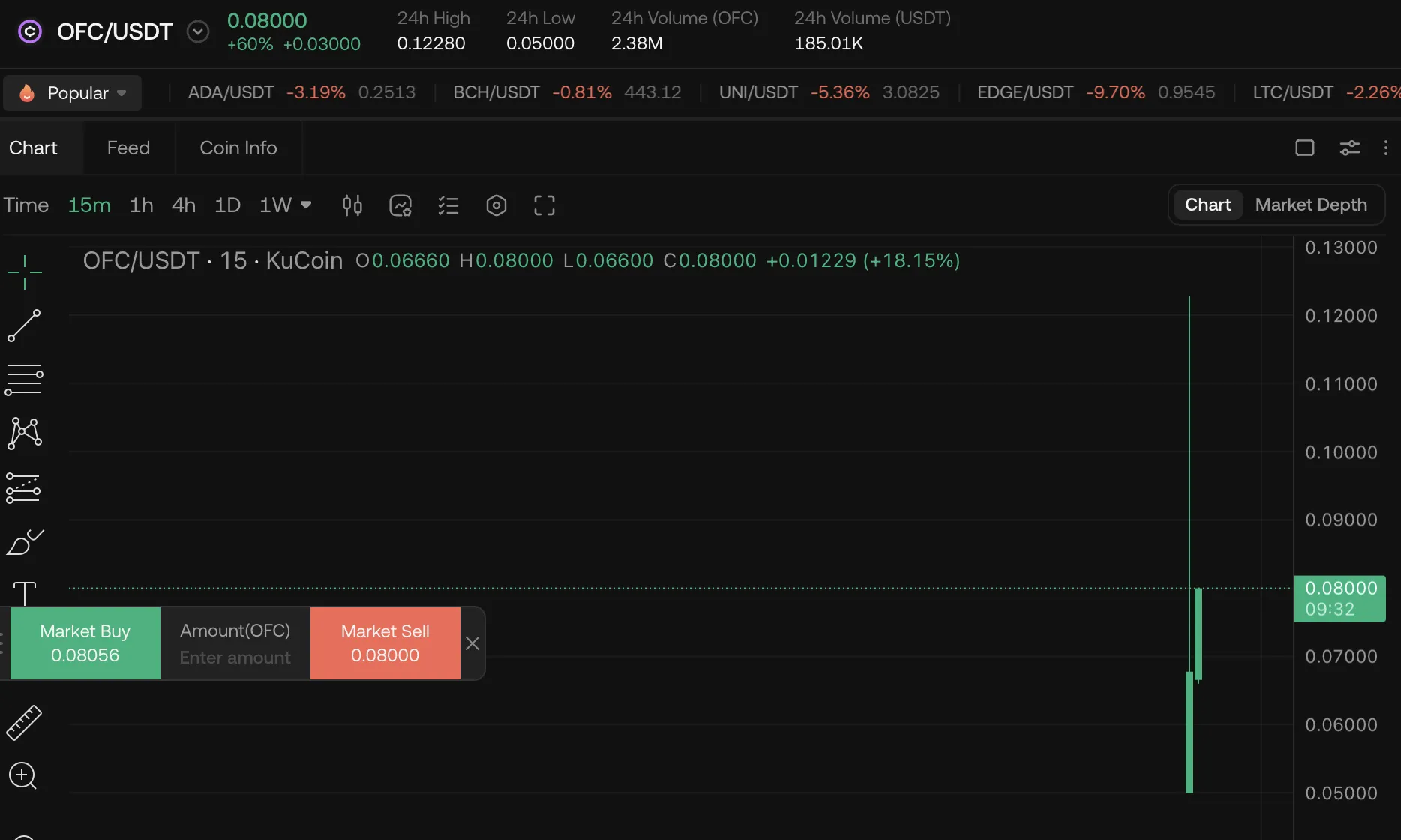Select the forecasting and measurement tool
Screen dimensions: 1401x840
[23, 487]
